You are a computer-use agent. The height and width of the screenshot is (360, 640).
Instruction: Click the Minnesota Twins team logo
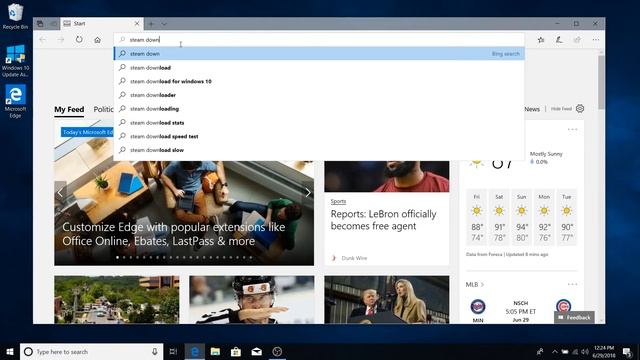pos(478,306)
